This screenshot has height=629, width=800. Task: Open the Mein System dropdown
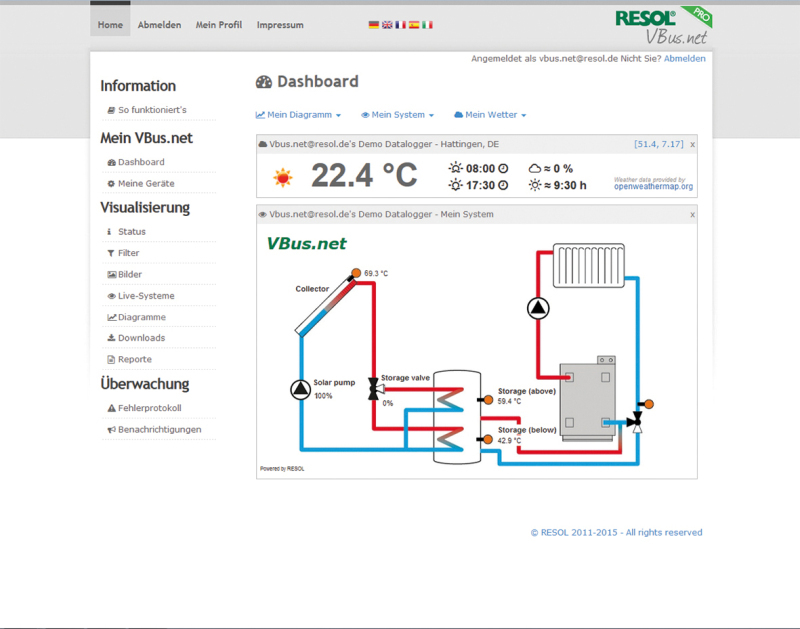(397, 115)
